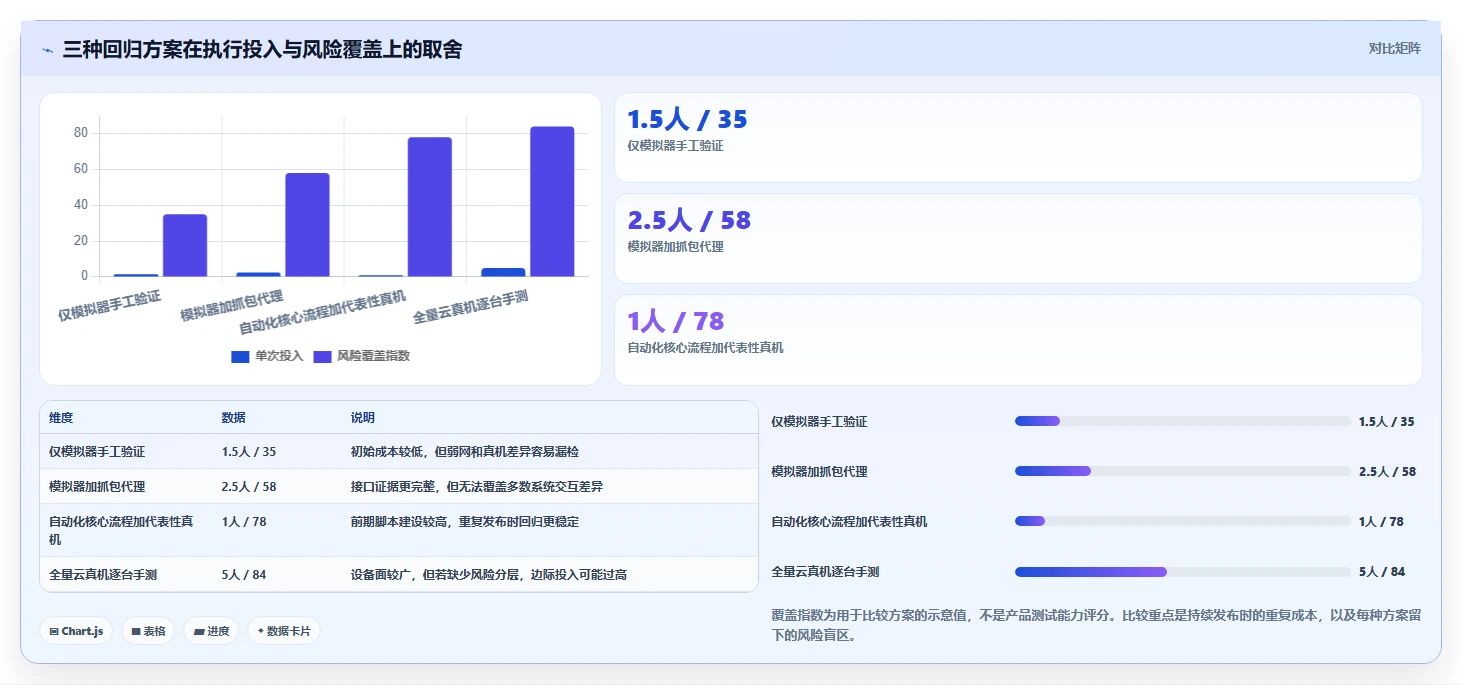
Task: Click progress row label 全量云真机逐台手测
Action: 825,572
